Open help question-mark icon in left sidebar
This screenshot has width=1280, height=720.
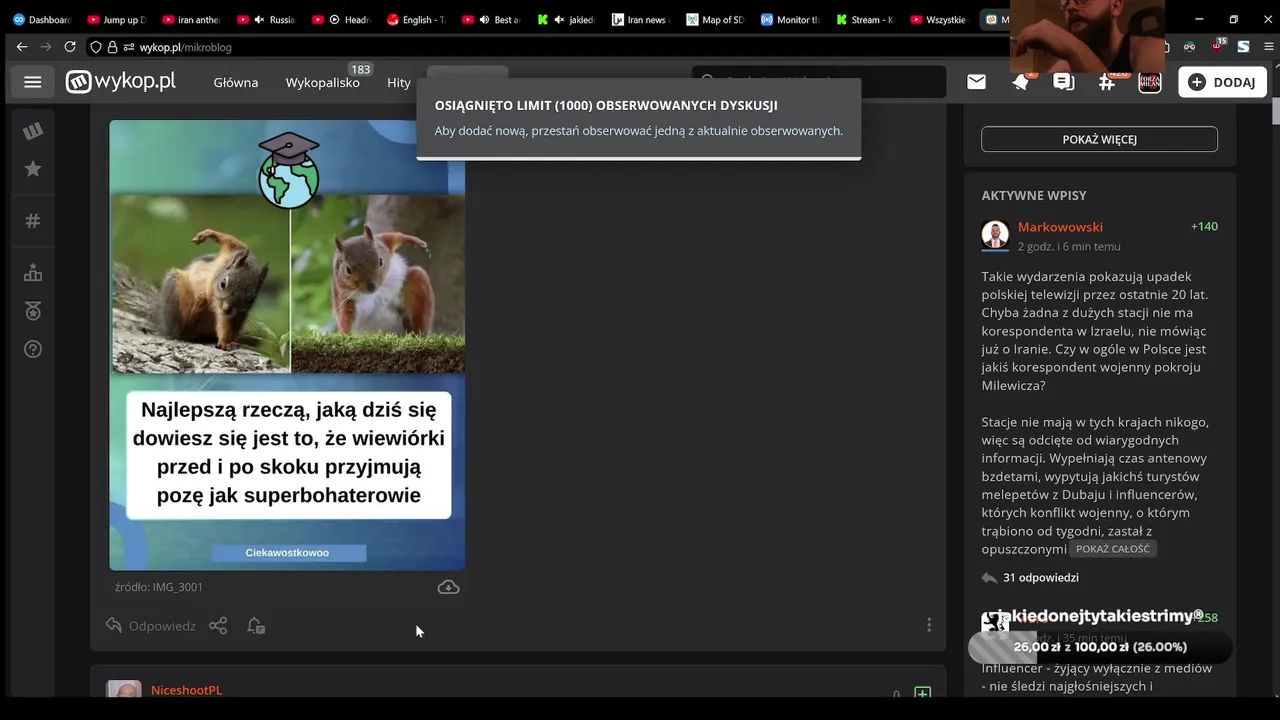33,349
